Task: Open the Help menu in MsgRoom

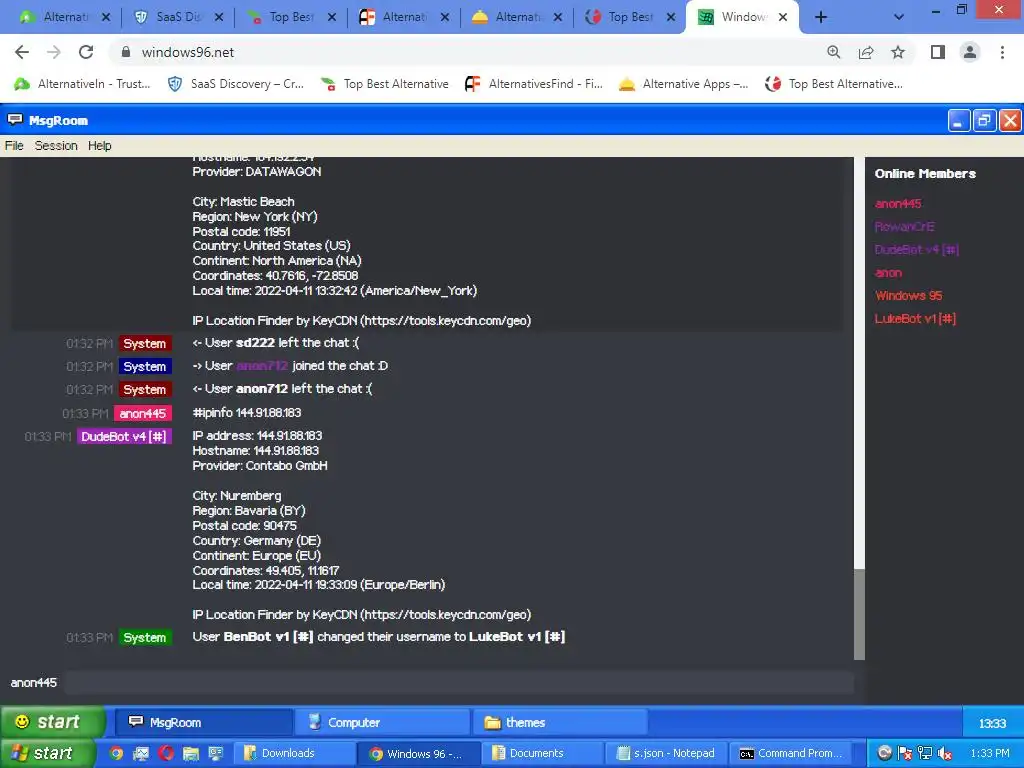Action: click(x=99, y=146)
